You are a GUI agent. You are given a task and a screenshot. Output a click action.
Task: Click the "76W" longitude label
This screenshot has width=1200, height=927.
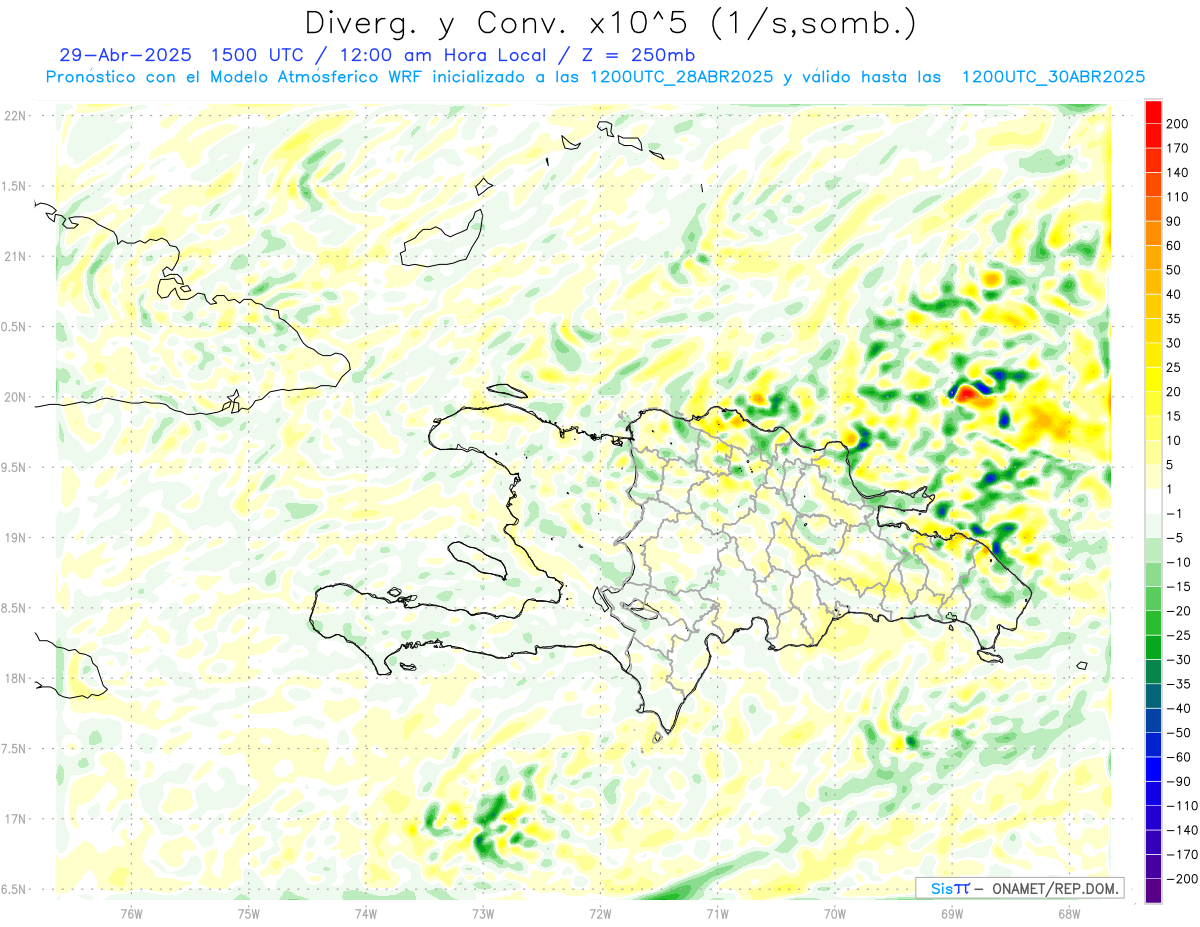tap(131, 914)
